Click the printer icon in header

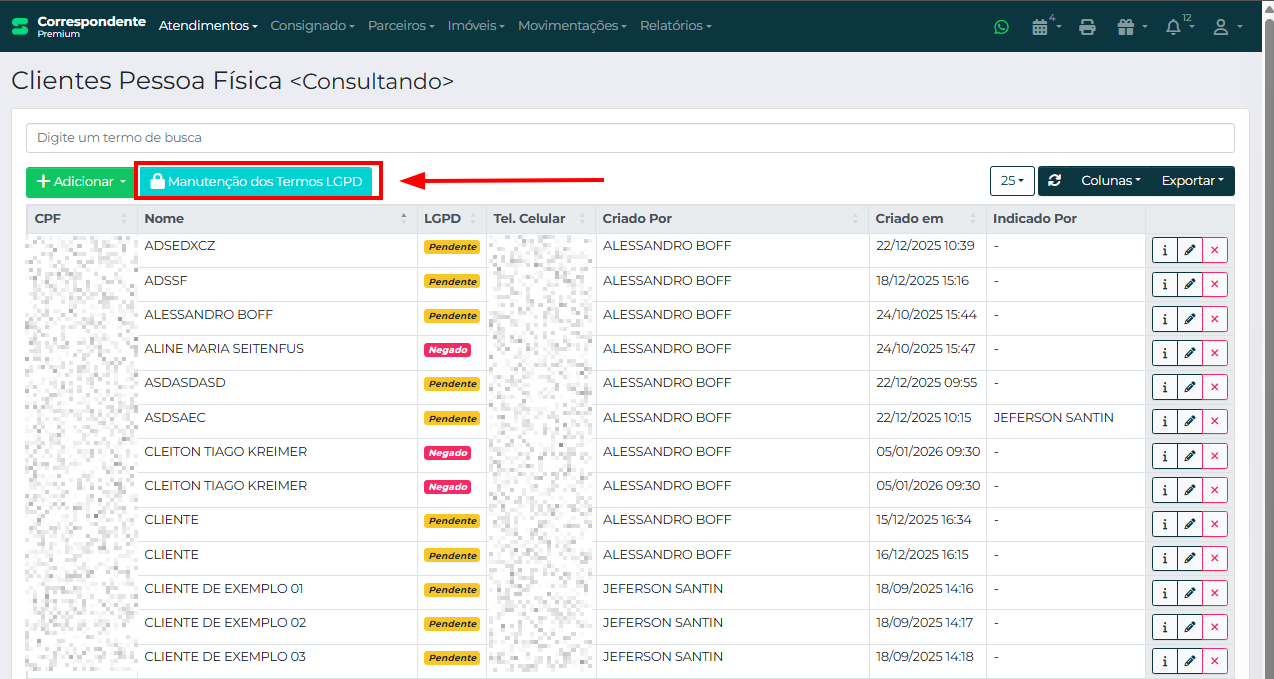click(1087, 27)
